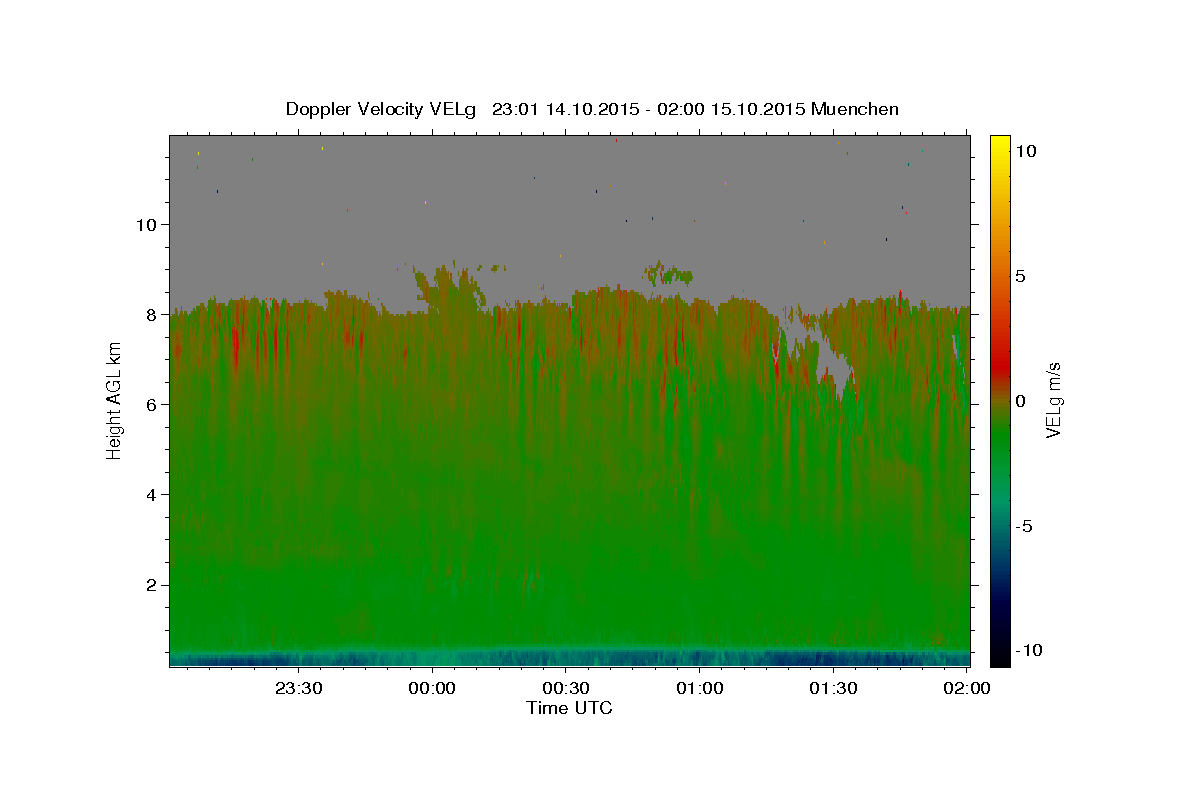The height and width of the screenshot is (800, 1200).
Task: Select the 'Time UTC' axis label
Action: click(569, 708)
